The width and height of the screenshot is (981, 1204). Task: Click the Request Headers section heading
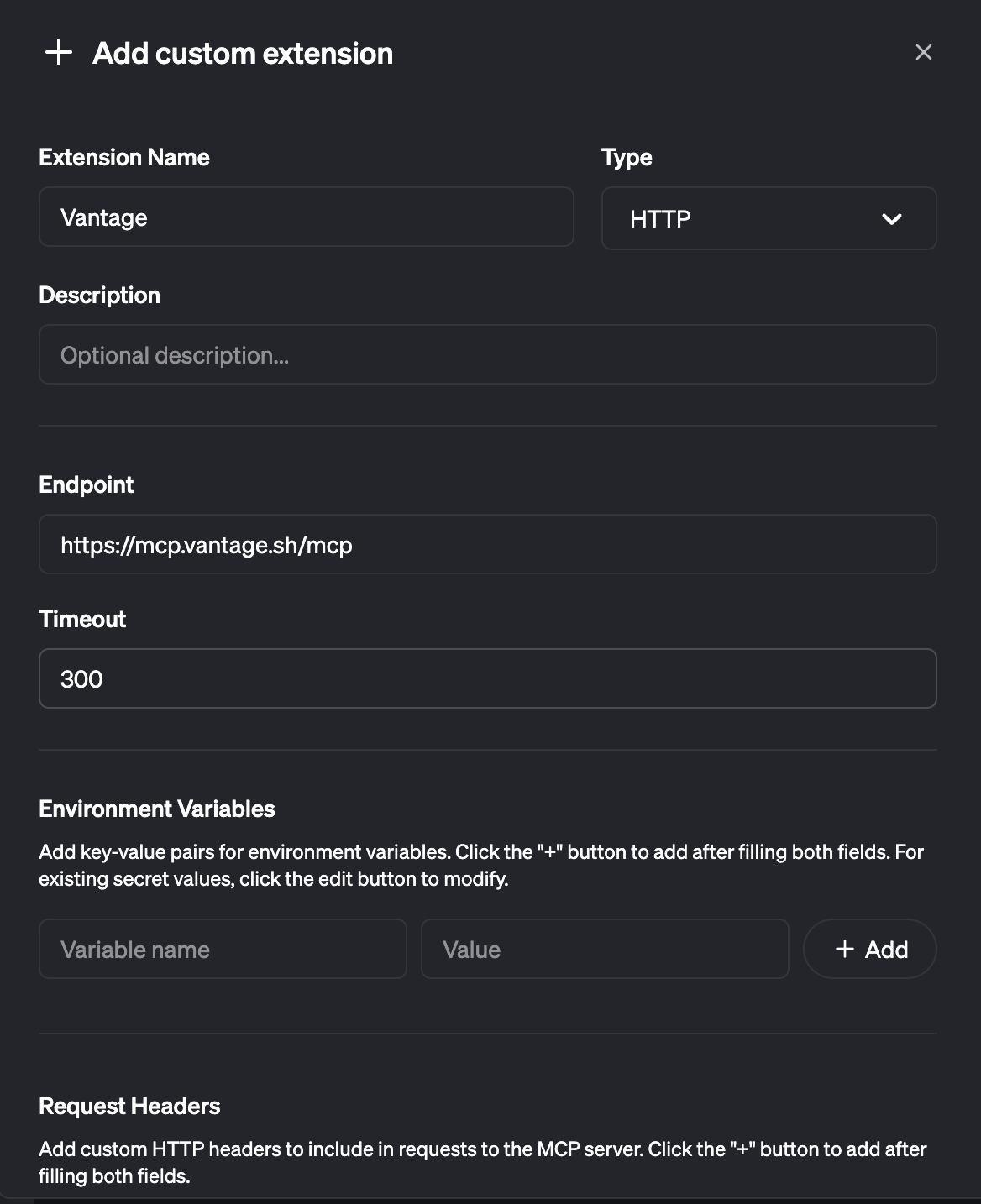point(129,1106)
